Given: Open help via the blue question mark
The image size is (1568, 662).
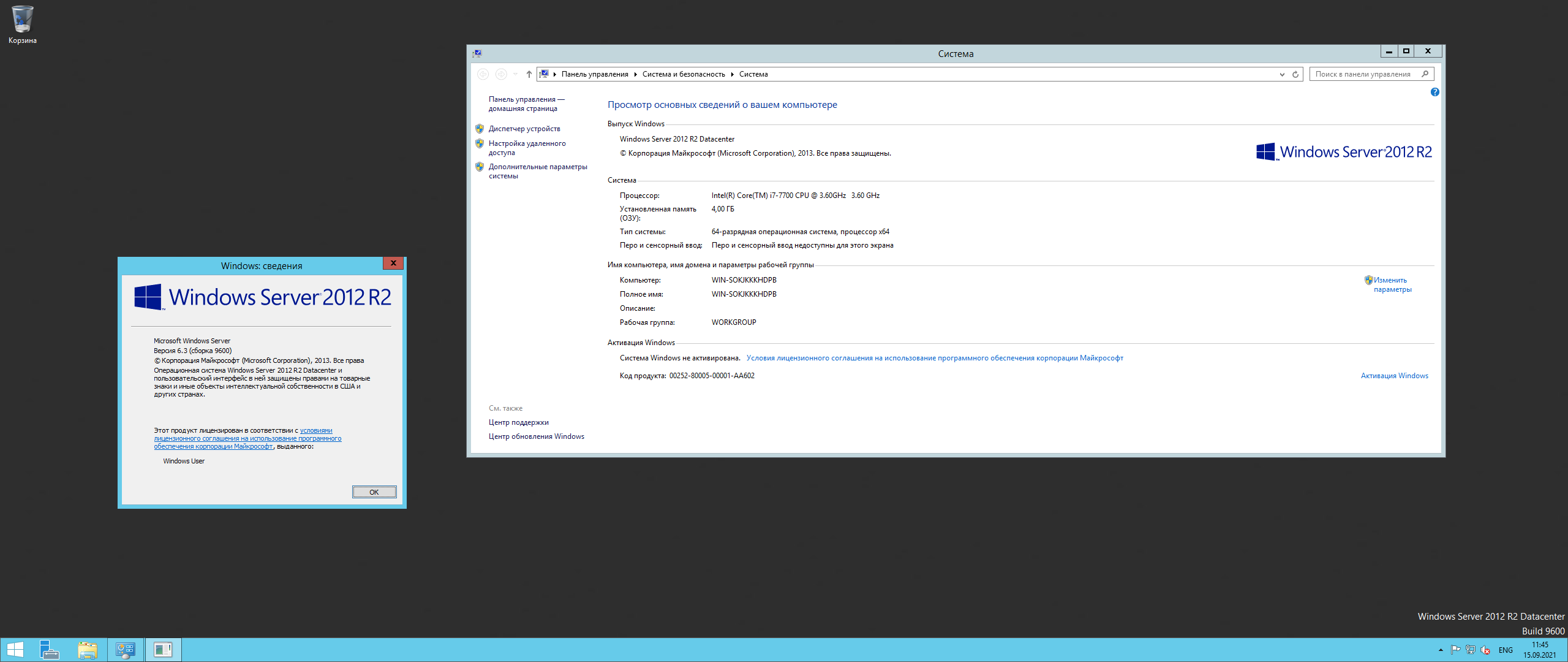Looking at the screenshot, I should pyautogui.click(x=1434, y=92).
